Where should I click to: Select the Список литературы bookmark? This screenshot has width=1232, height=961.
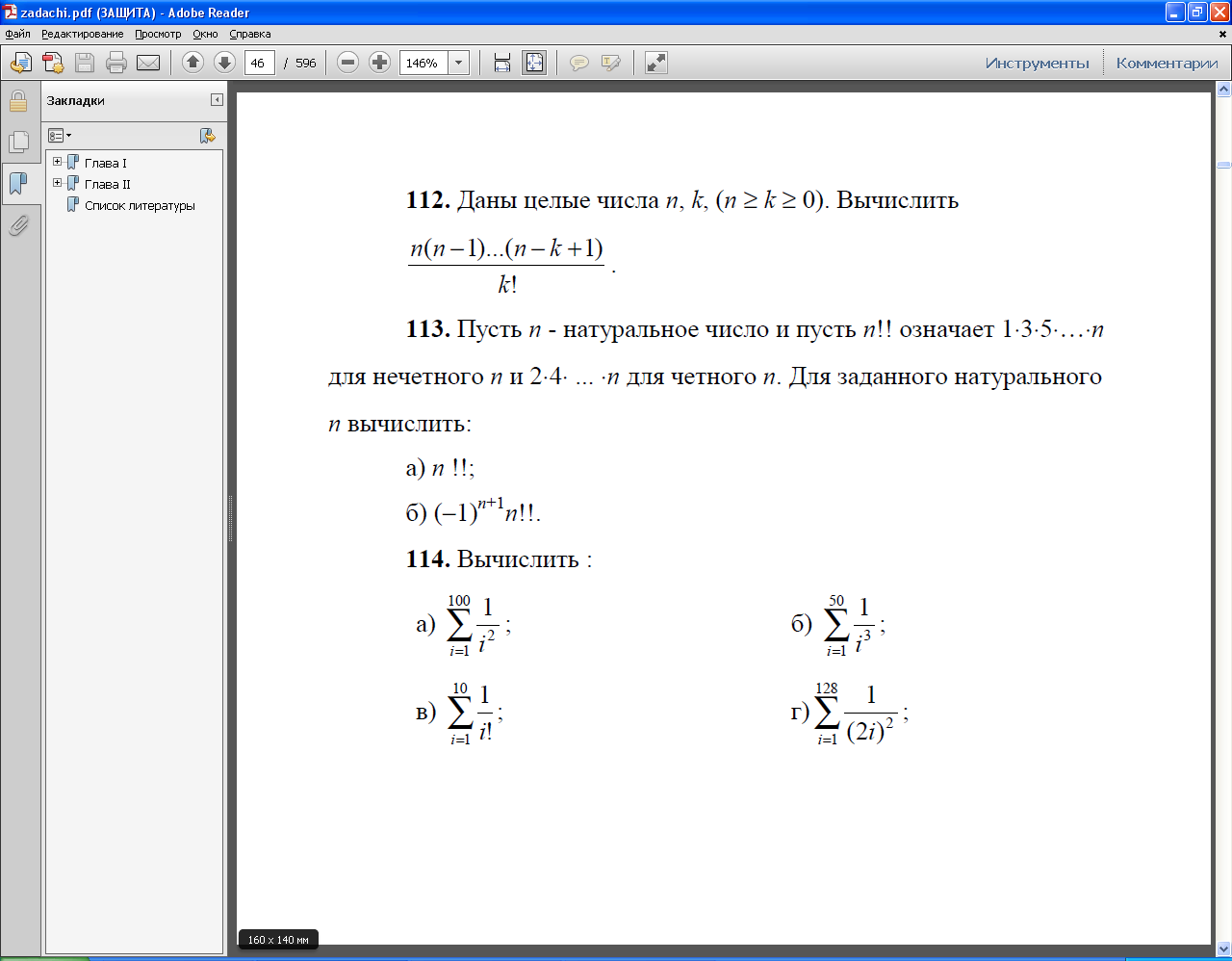point(140,205)
